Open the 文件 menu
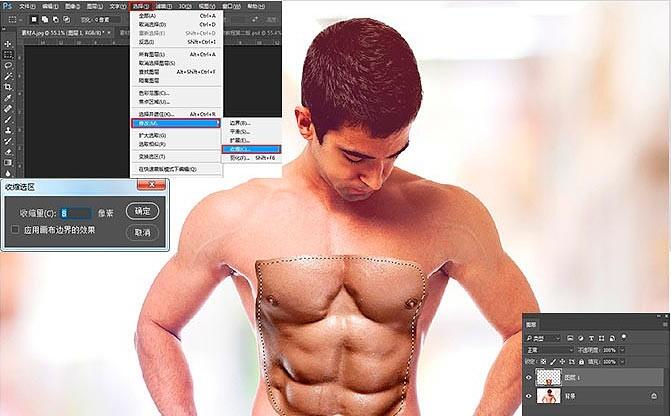Viewport: 671px width, 416px height. click(x=27, y=6)
